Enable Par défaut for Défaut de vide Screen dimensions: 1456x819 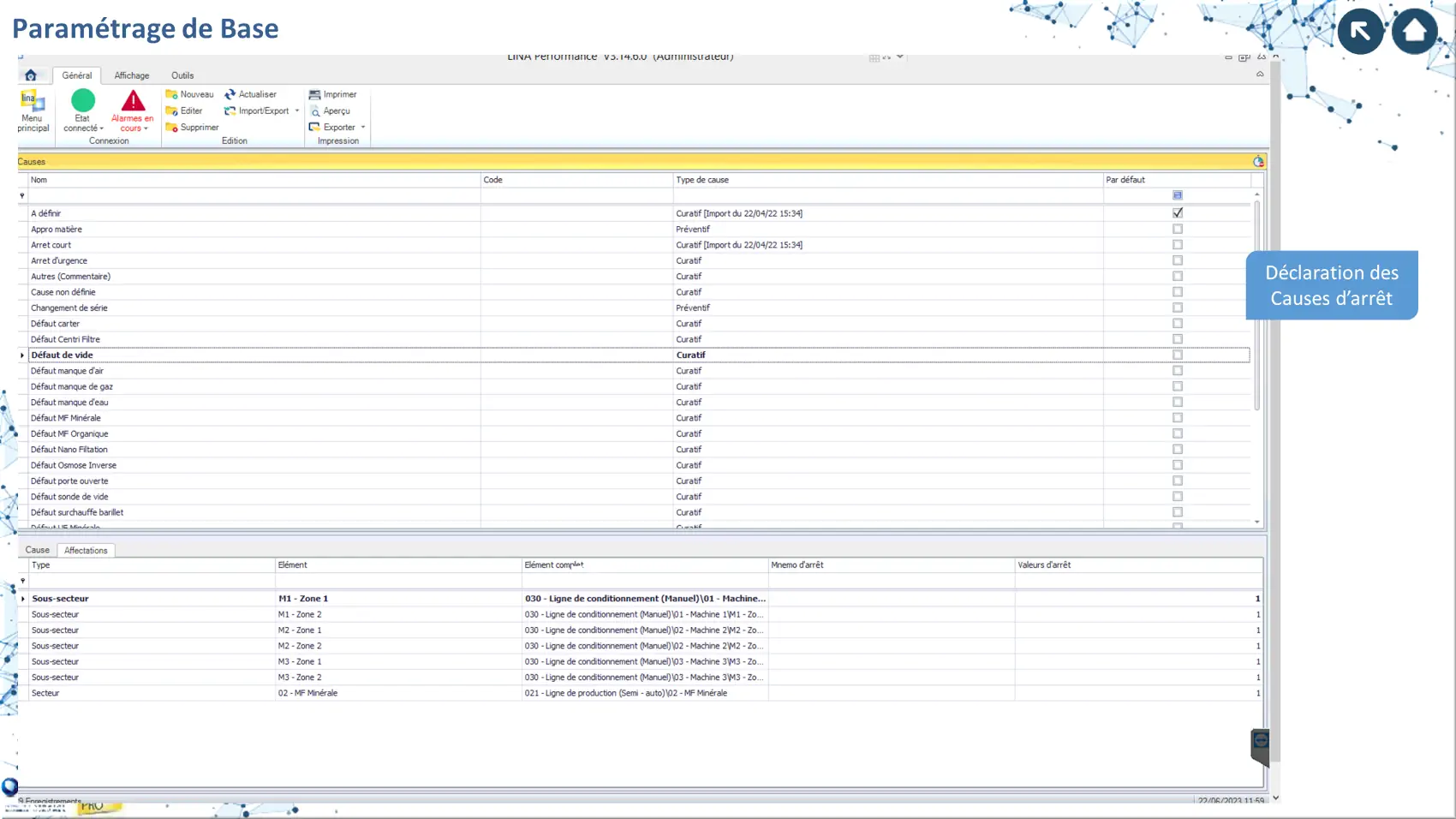tap(1178, 355)
